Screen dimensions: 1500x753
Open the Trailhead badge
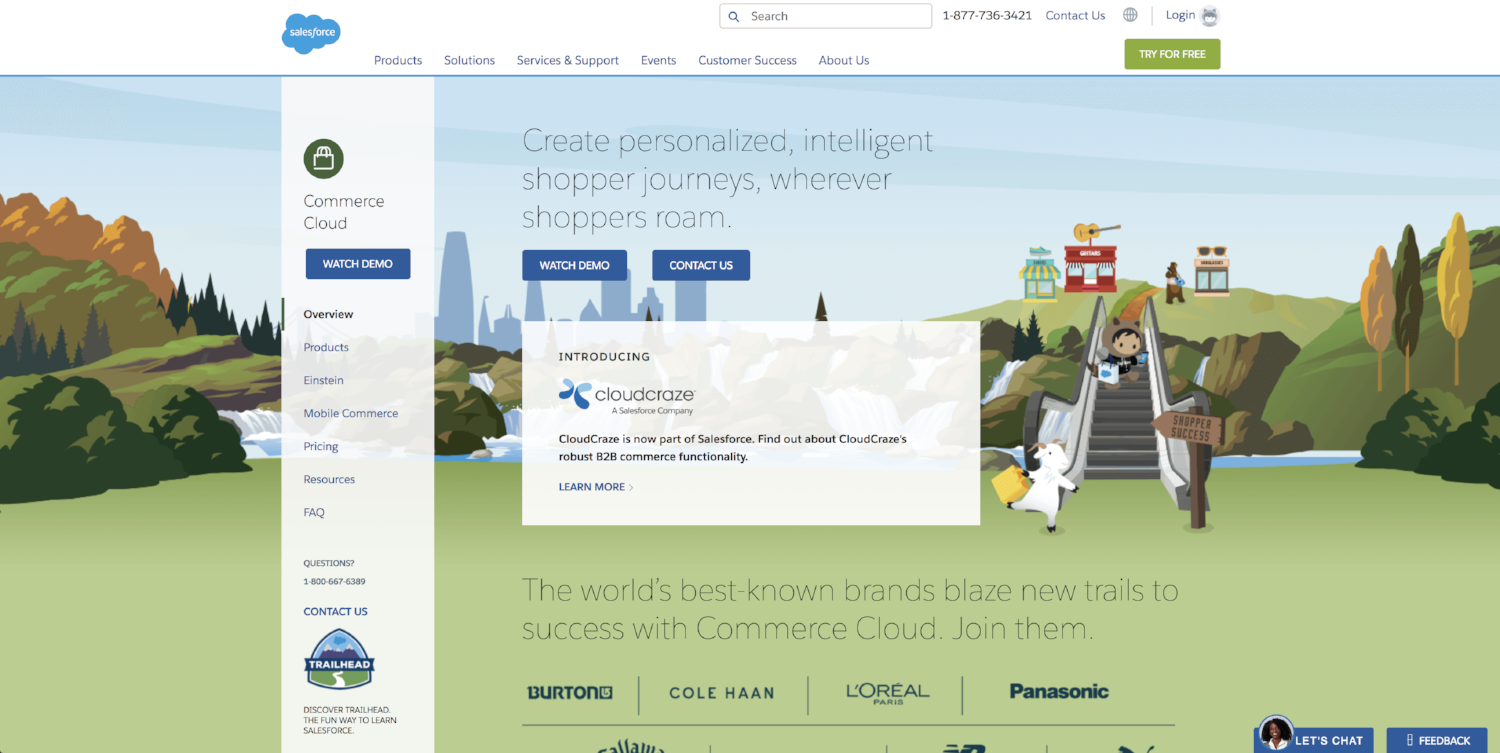click(x=339, y=659)
